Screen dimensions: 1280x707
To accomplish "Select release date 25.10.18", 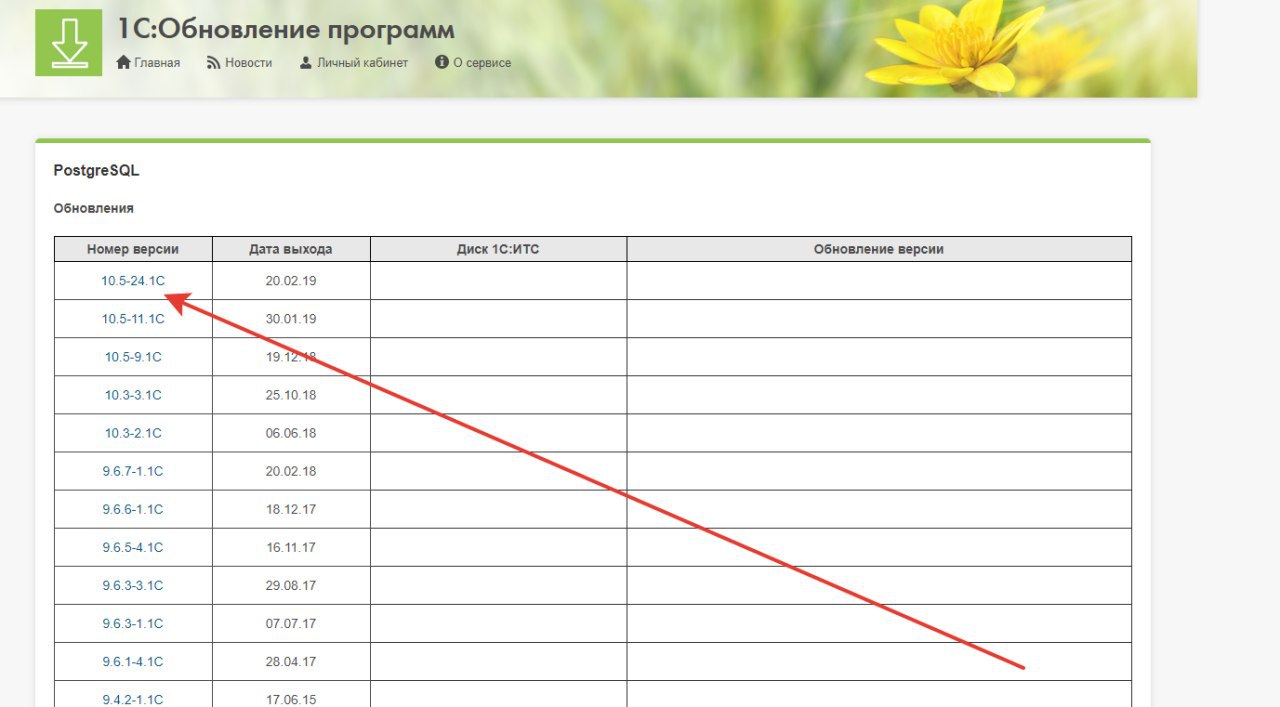I will click(291, 395).
